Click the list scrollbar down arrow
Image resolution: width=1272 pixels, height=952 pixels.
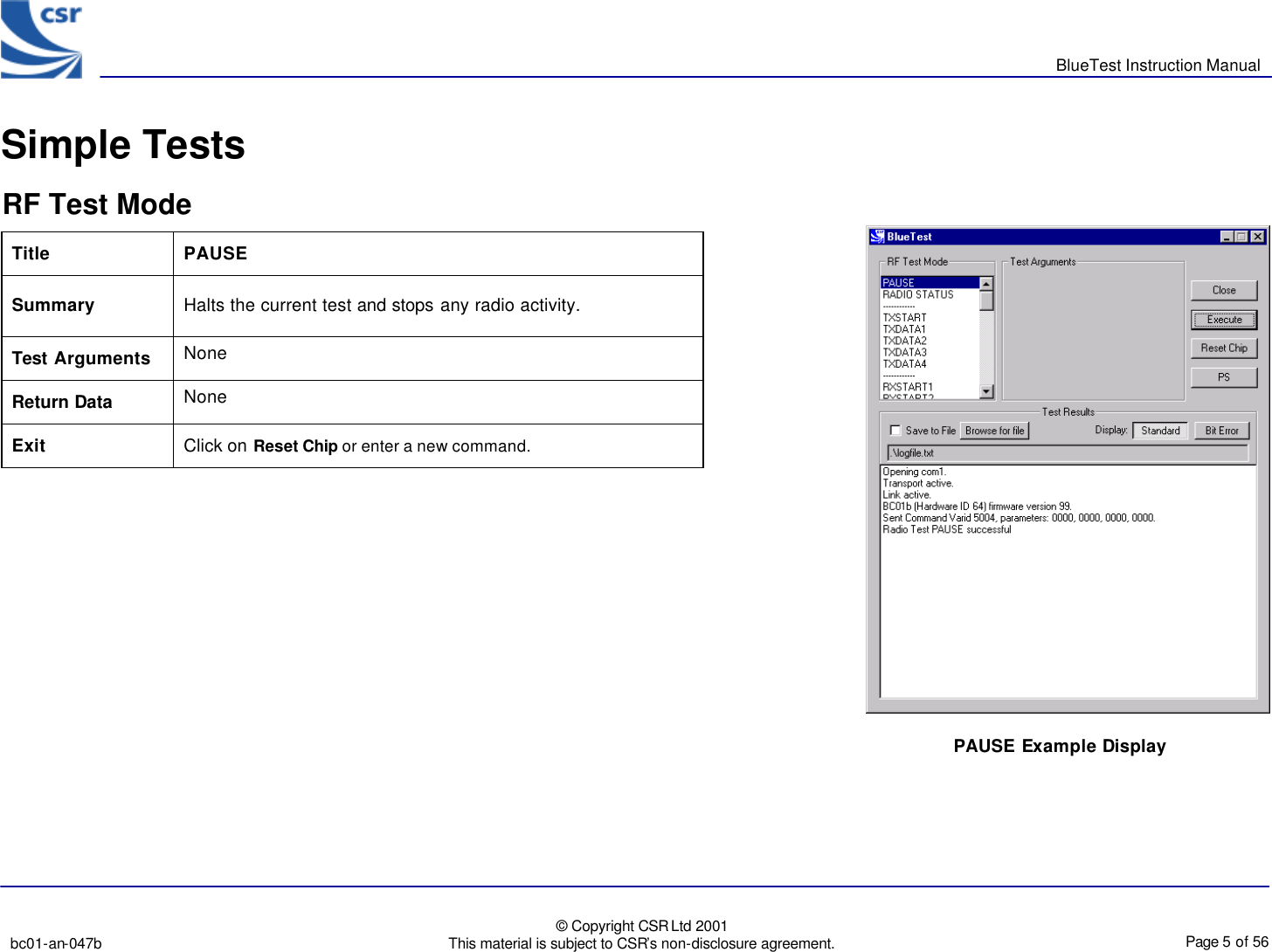coord(986,392)
